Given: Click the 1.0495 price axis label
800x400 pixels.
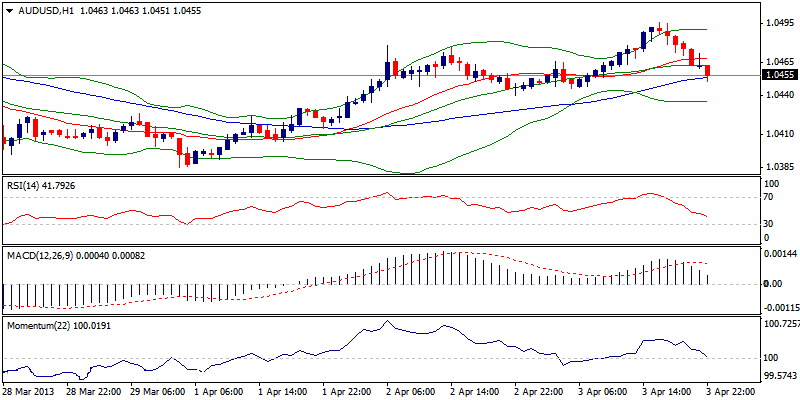Looking at the screenshot, I should (778, 23).
